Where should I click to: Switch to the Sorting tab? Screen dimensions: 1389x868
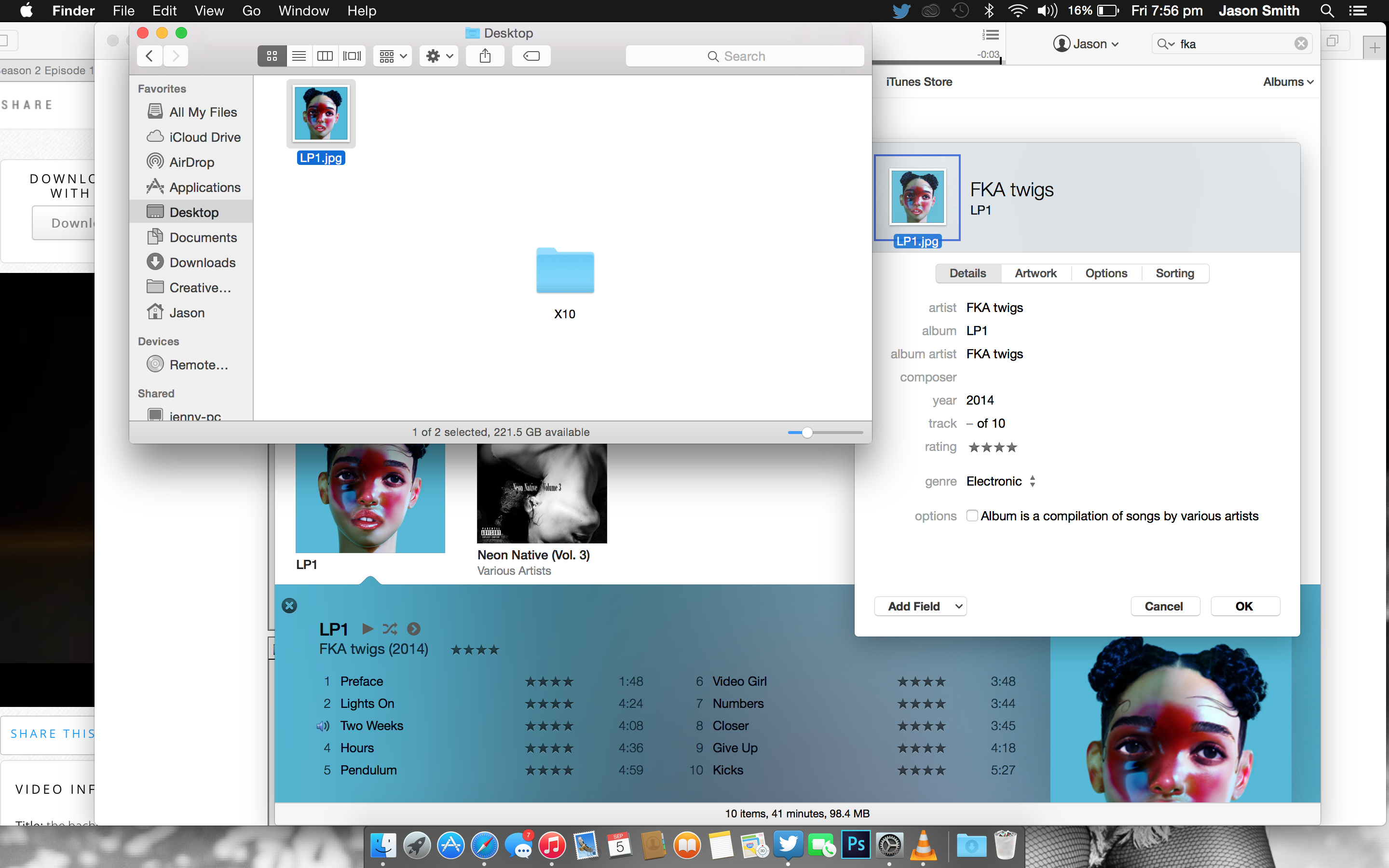(x=1175, y=273)
